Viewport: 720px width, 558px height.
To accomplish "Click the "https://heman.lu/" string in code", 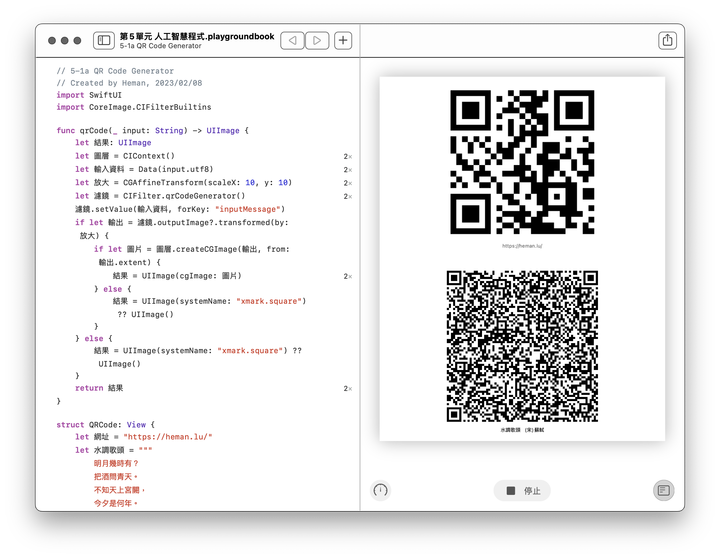I will 168,437.
